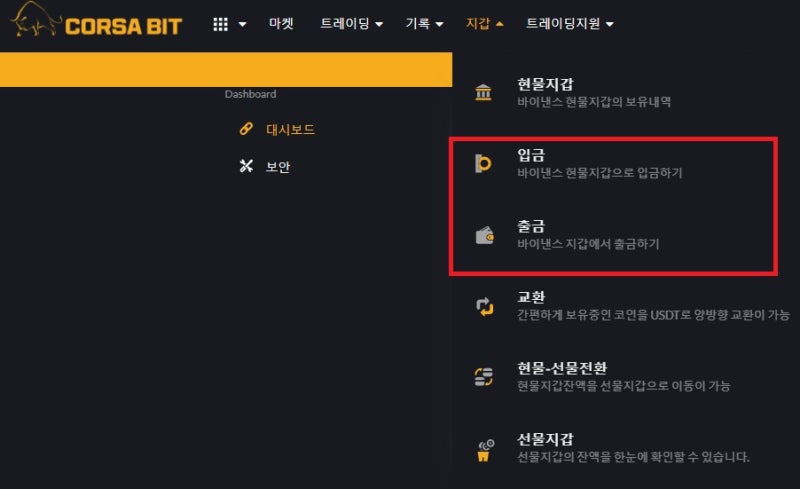
Task: Click the futures wallet icon for 선물지갑
Action: click(485, 450)
